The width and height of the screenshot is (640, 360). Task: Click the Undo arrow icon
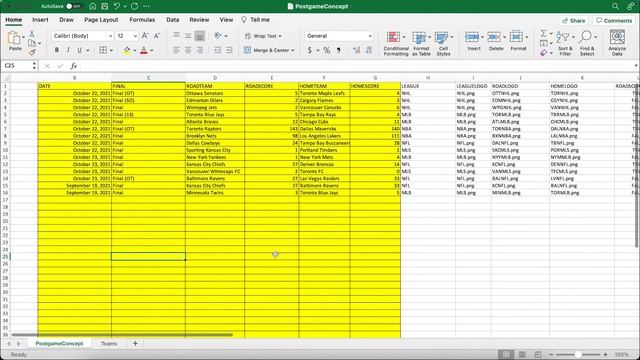tap(117, 6)
